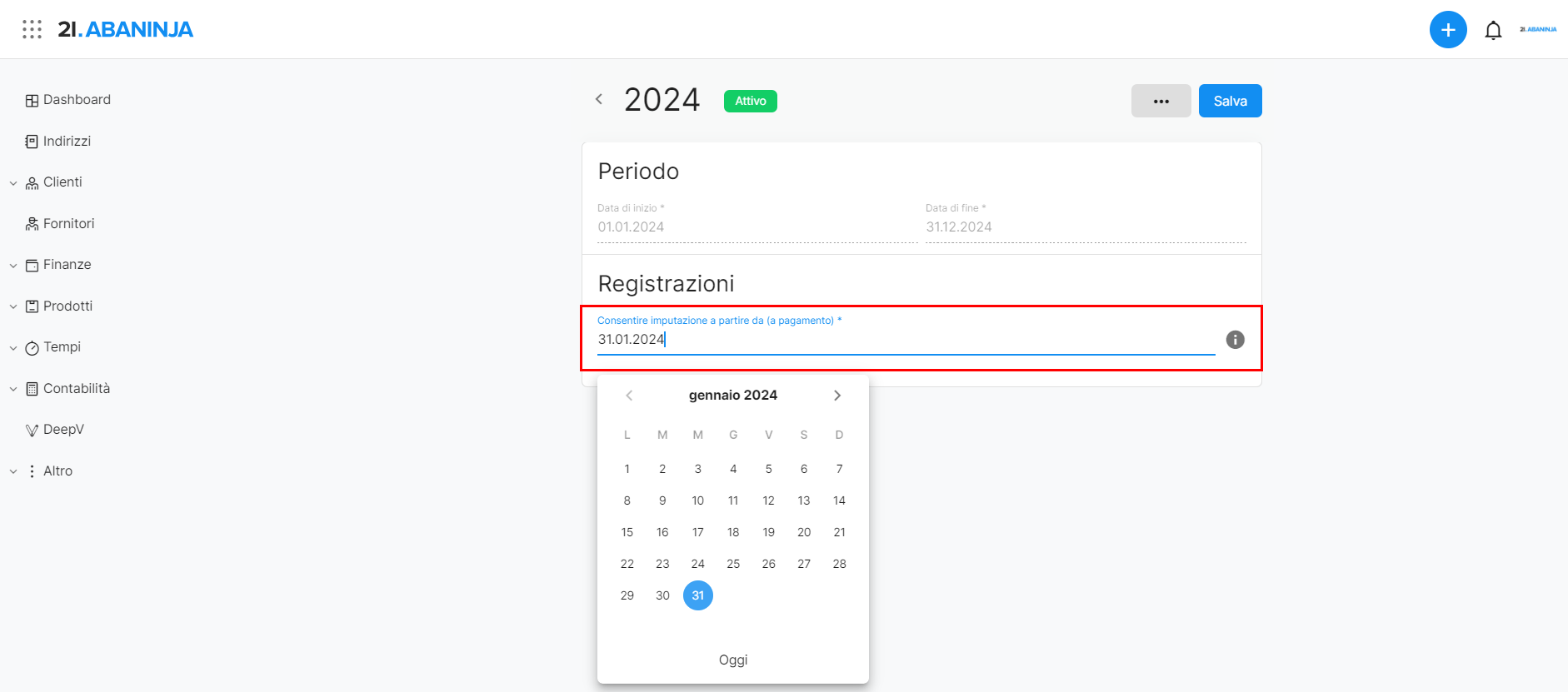The height and width of the screenshot is (692, 1568).
Task: Open DeepV from the sidebar
Action: 63,430
